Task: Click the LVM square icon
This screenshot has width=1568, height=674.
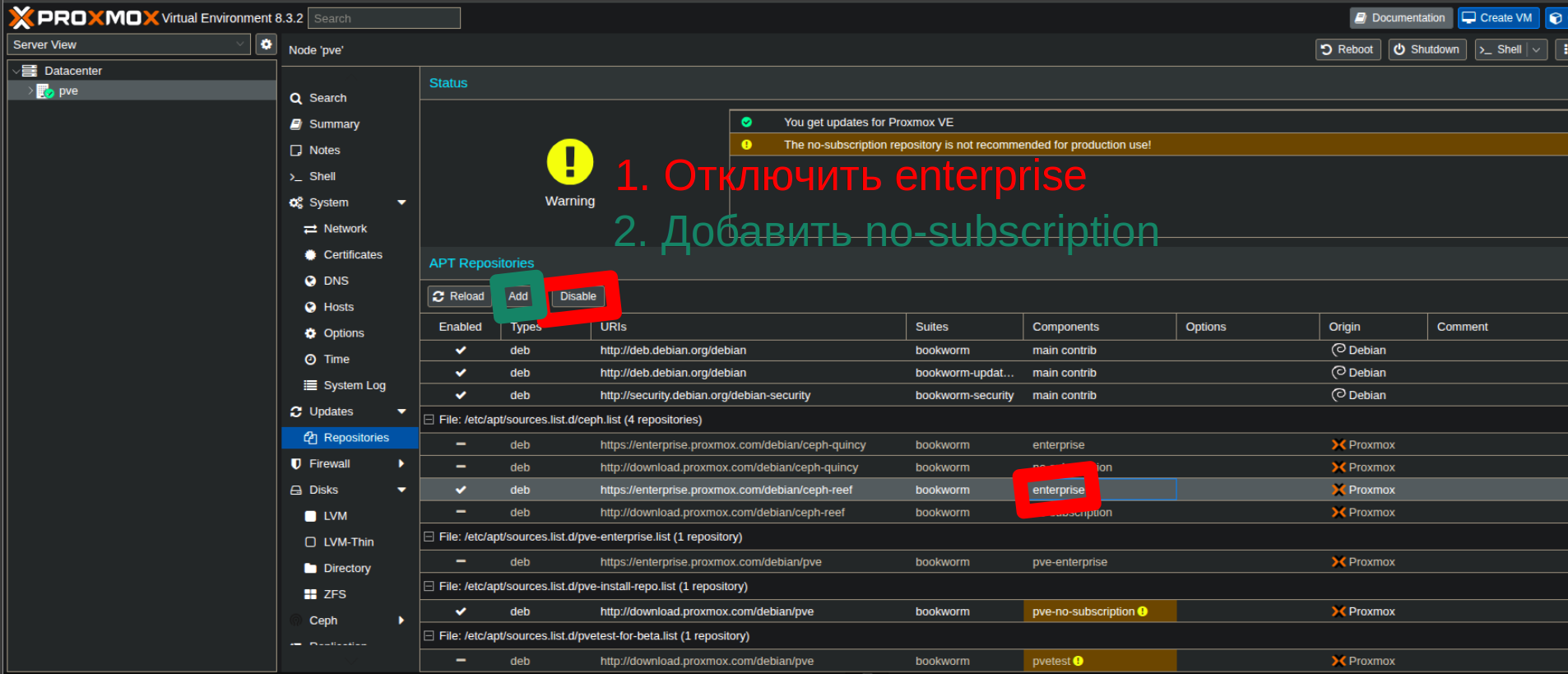Action: coord(310,516)
